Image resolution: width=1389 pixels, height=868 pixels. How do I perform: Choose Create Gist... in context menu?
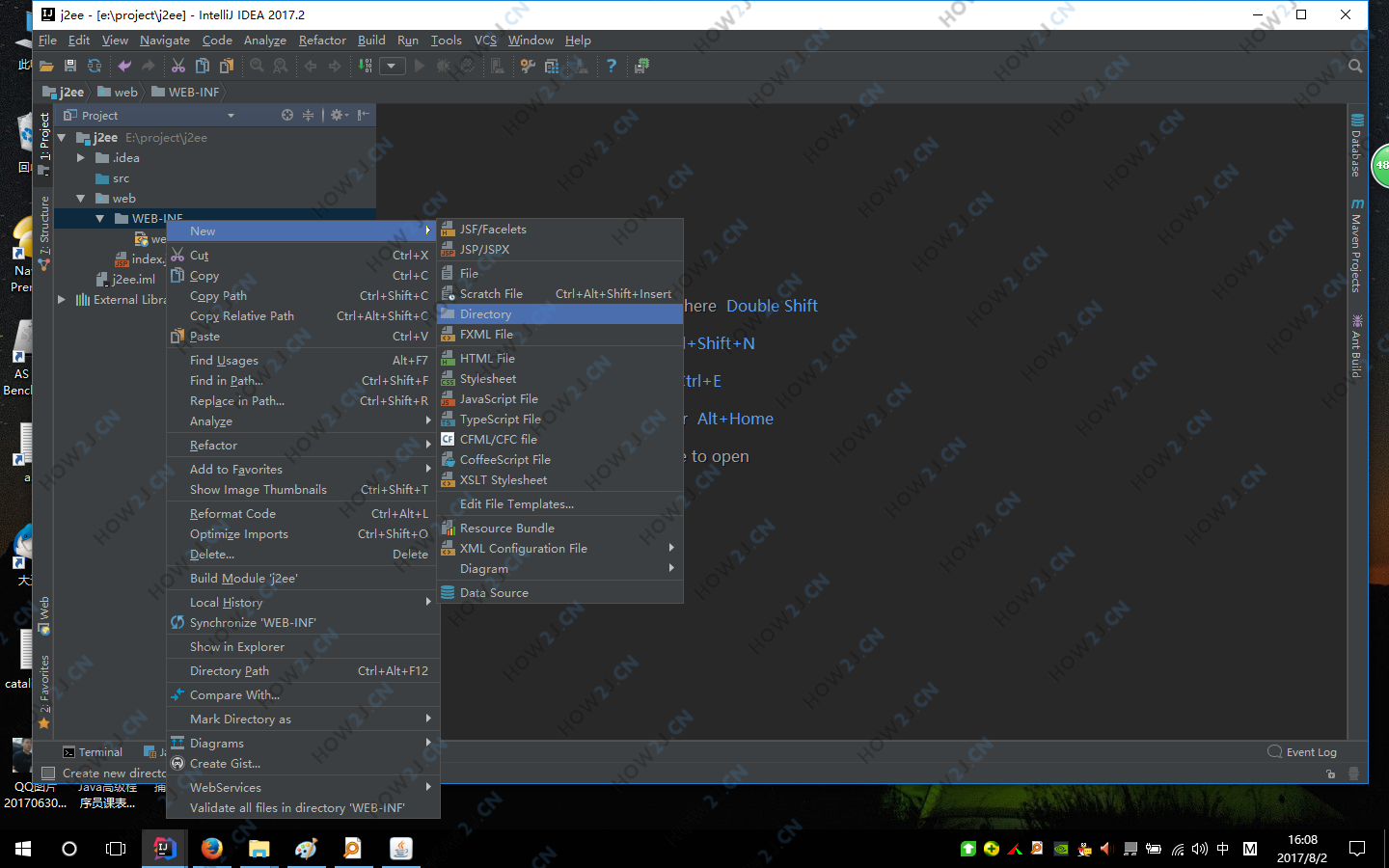point(303,764)
